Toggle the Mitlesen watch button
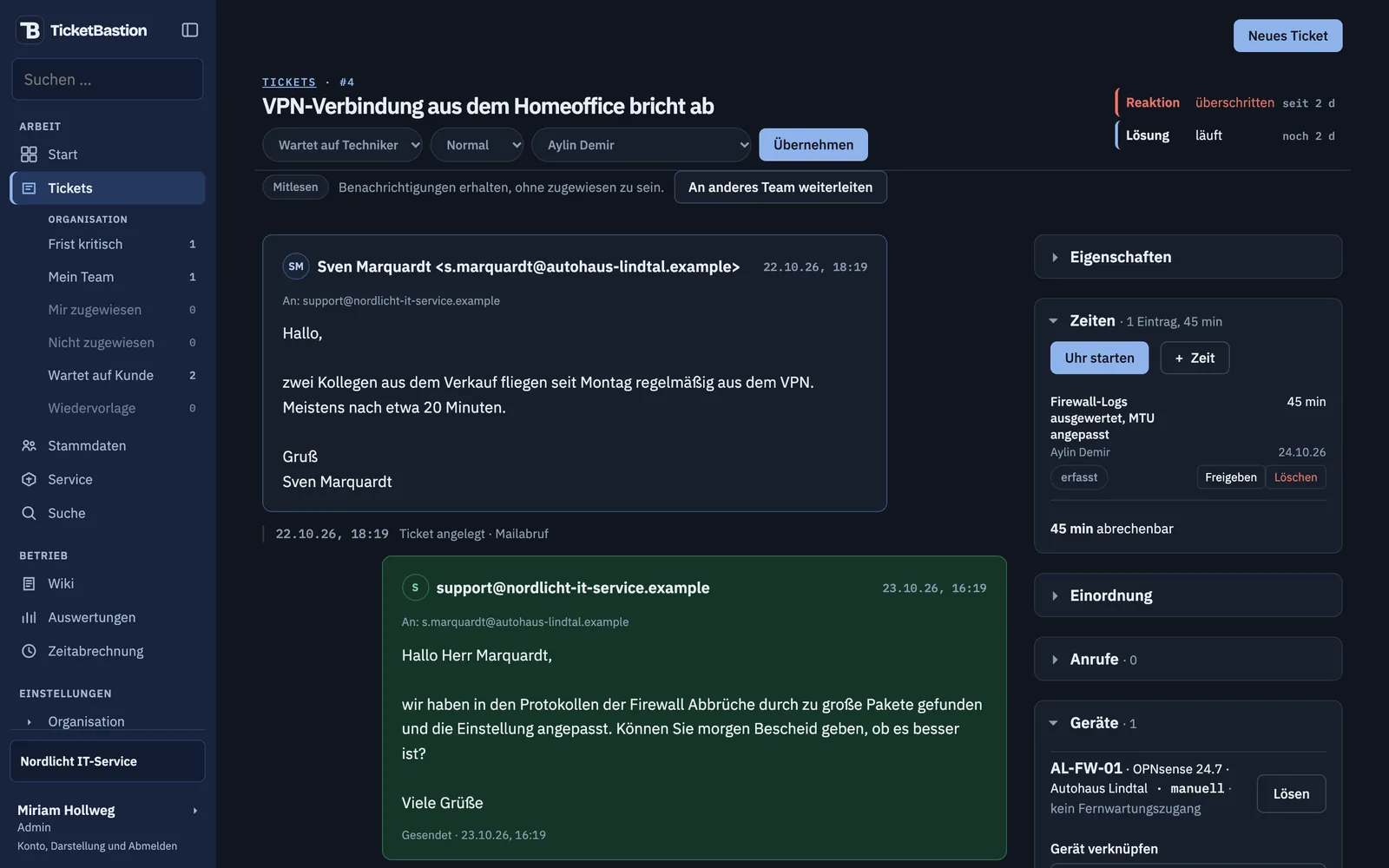The width and height of the screenshot is (1389, 868). pyautogui.click(x=295, y=187)
